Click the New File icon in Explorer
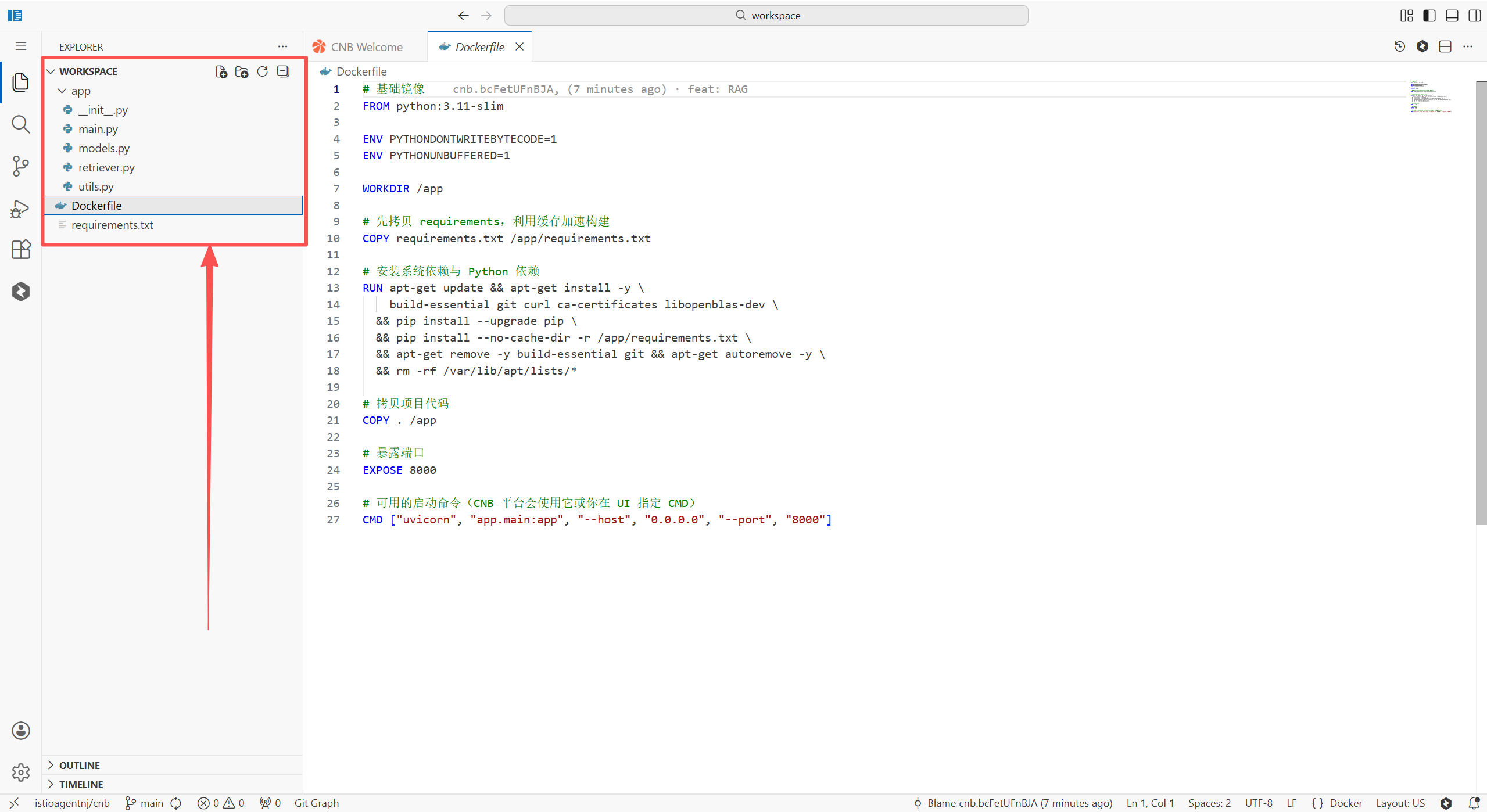1487x812 pixels. point(221,71)
